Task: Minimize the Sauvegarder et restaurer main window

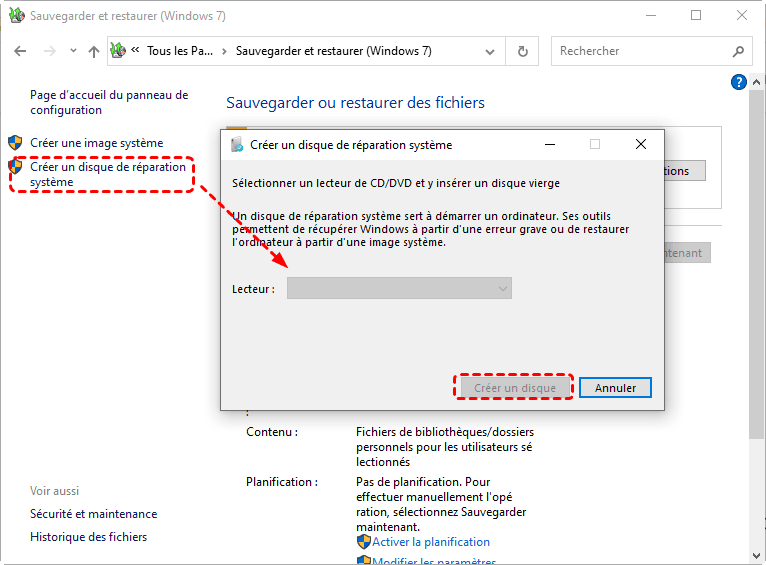Action: (x=651, y=15)
